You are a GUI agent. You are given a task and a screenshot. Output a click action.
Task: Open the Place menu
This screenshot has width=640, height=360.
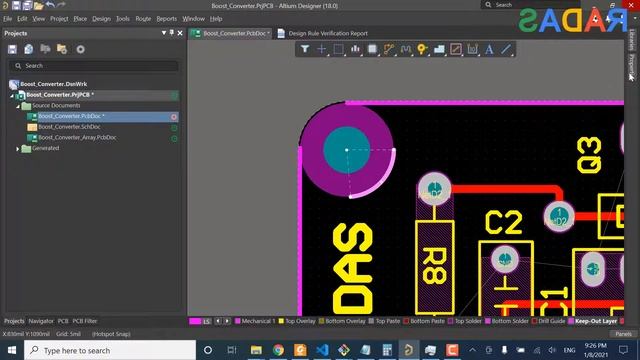tap(80, 19)
